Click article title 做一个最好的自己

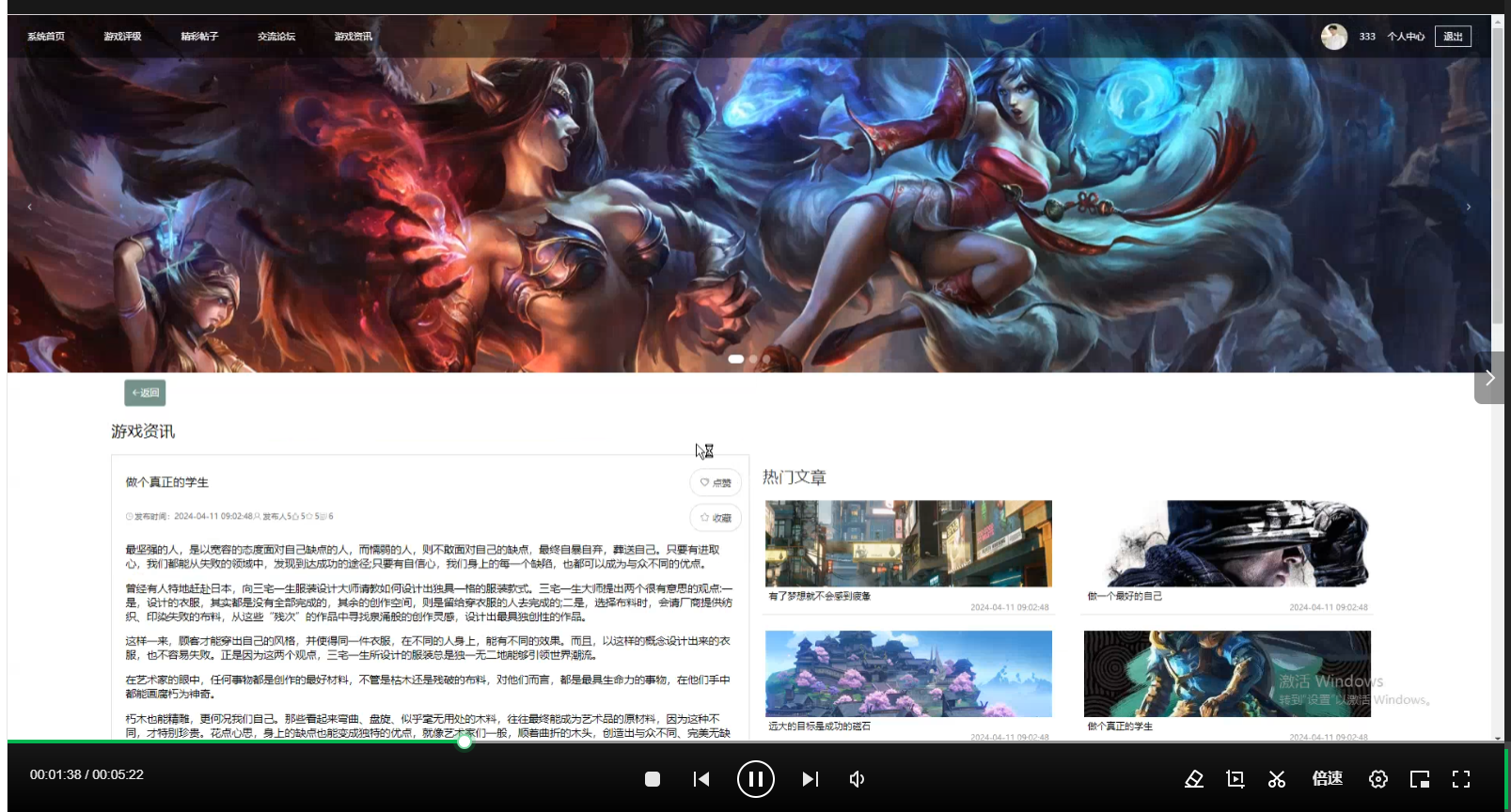(1125, 596)
